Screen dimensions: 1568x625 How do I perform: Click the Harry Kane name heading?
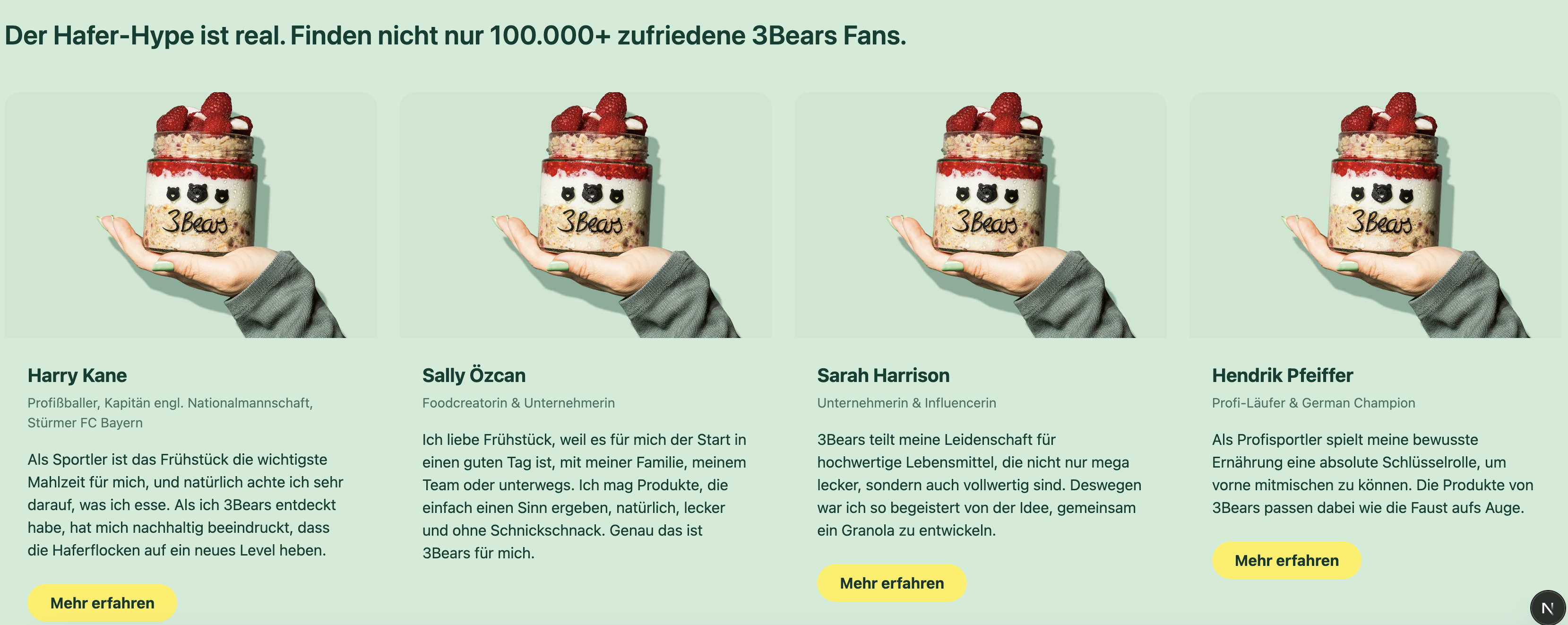(x=78, y=375)
